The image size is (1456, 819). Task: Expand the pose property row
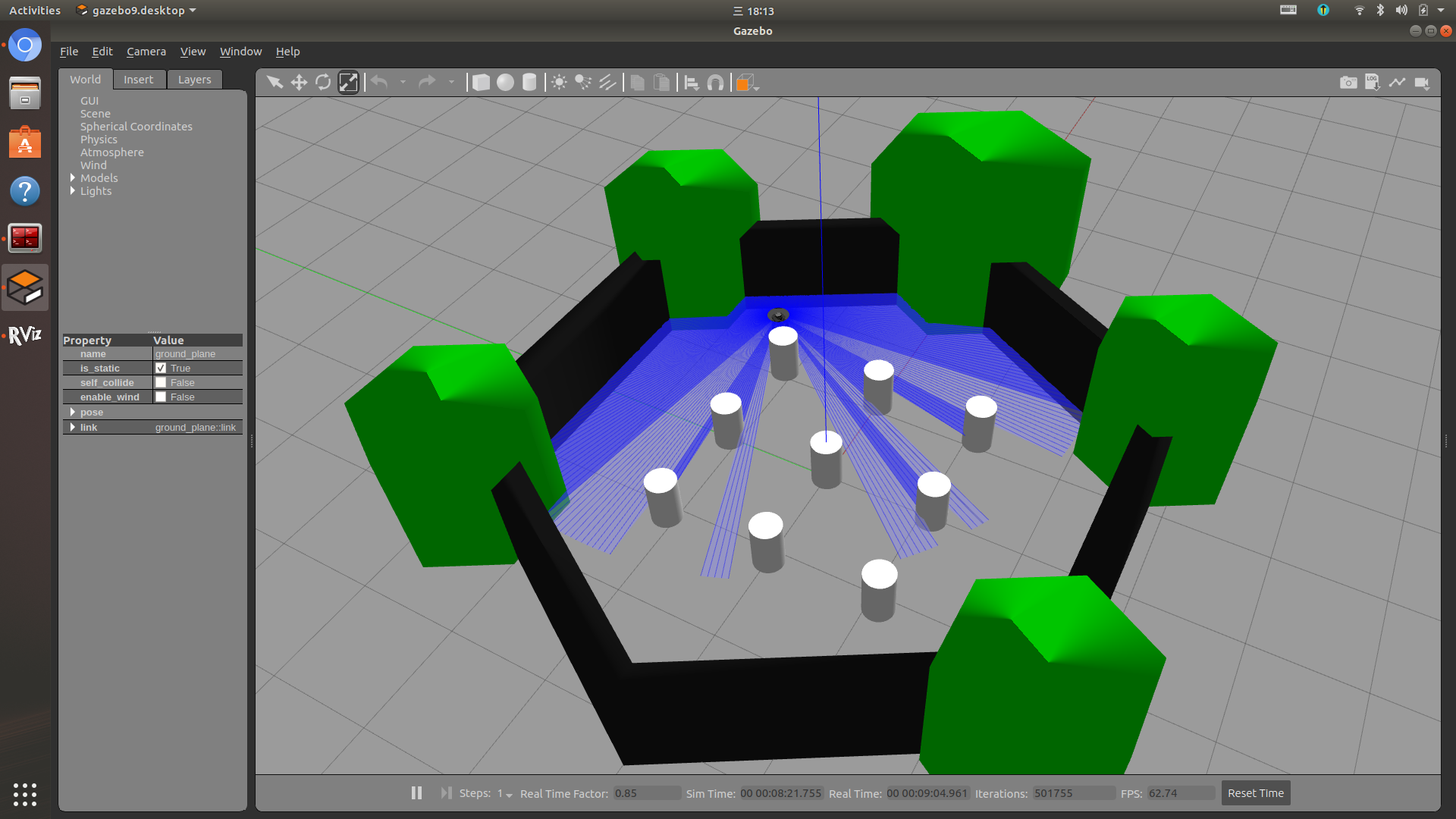pos(73,412)
